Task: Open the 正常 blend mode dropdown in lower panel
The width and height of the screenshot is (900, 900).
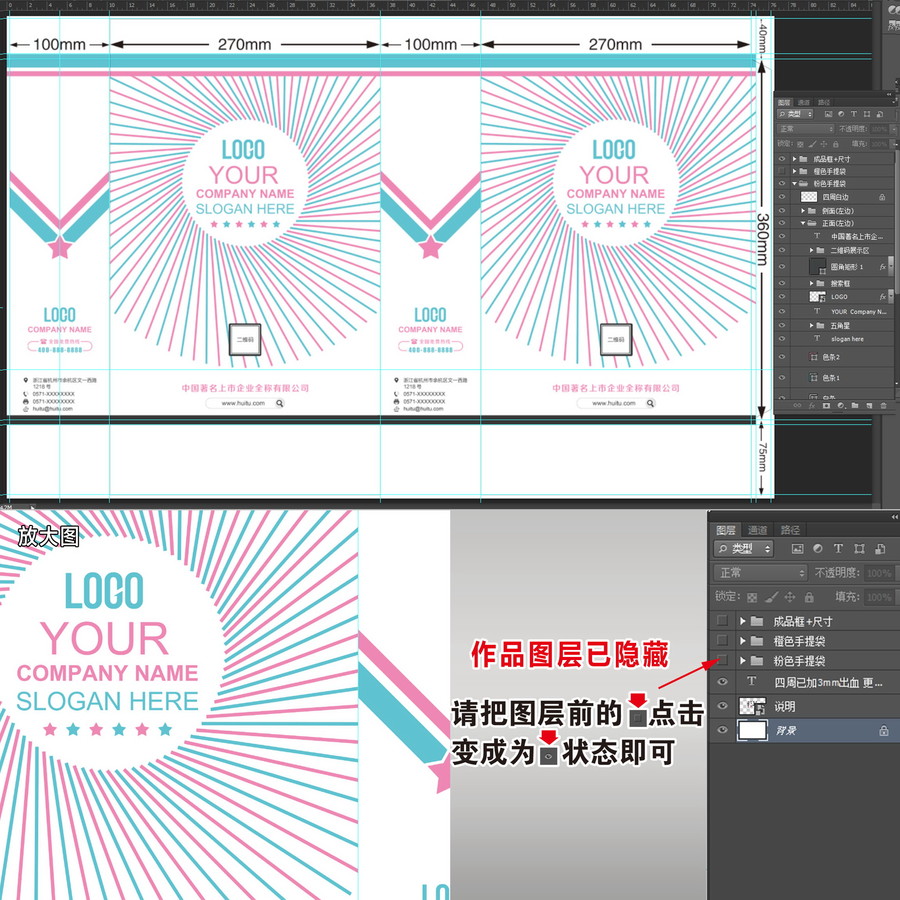Action: [x=761, y=573]
